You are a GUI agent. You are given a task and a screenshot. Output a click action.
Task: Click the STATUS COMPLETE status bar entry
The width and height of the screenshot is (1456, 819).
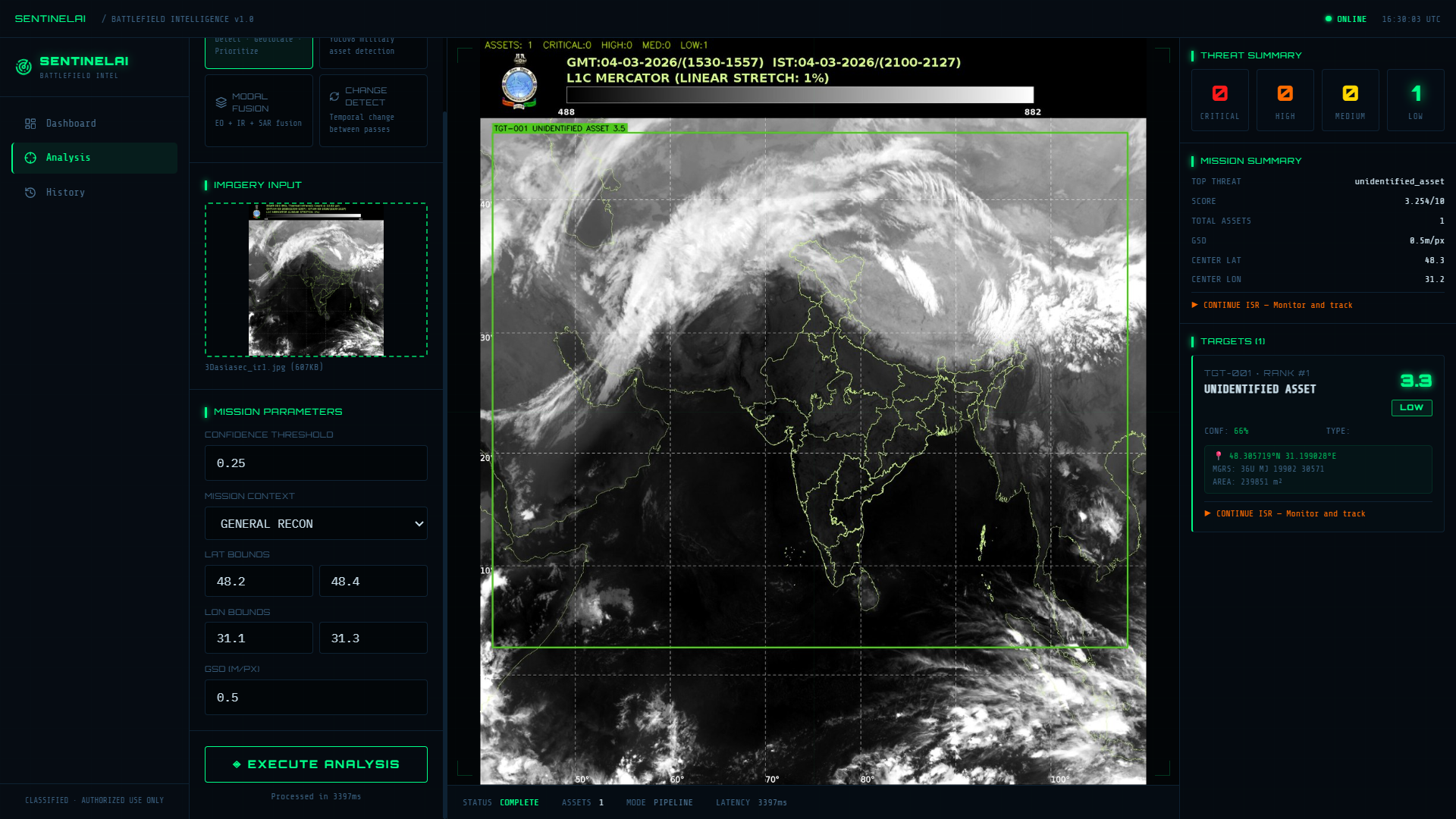pyautogui.click(x=500, y=802)
